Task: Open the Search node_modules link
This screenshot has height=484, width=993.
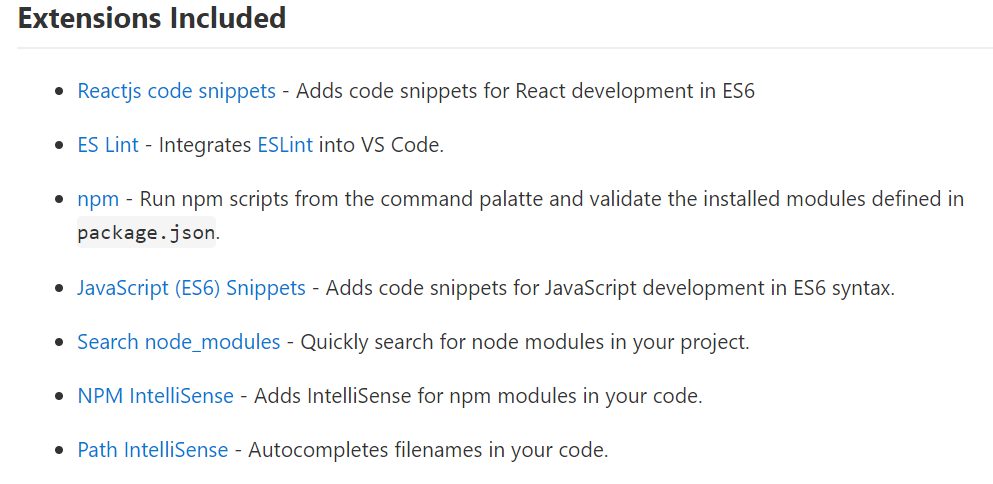Action: point(179,342)
